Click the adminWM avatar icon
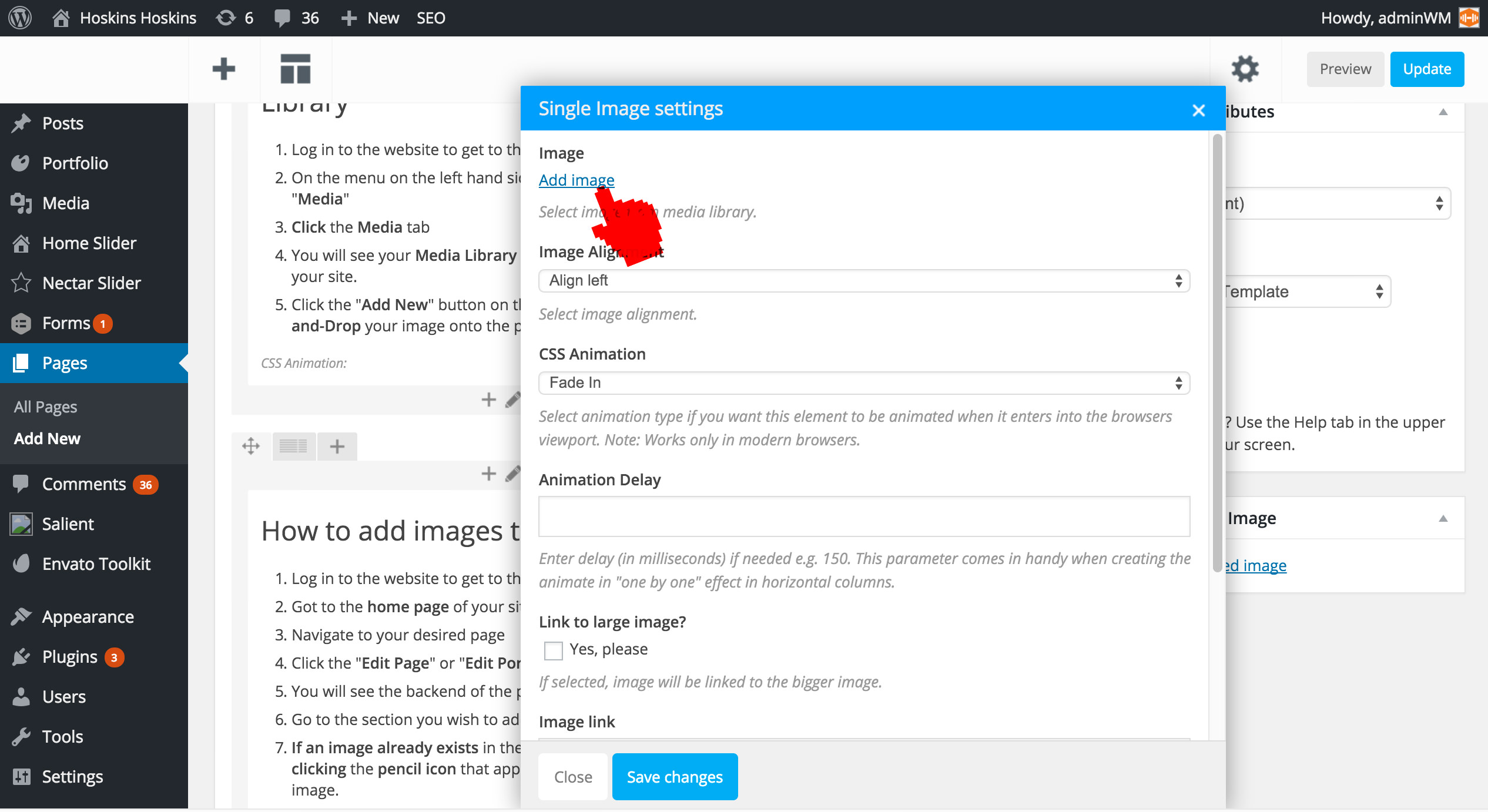The image size is (1488, 812). pos(1469,18)
